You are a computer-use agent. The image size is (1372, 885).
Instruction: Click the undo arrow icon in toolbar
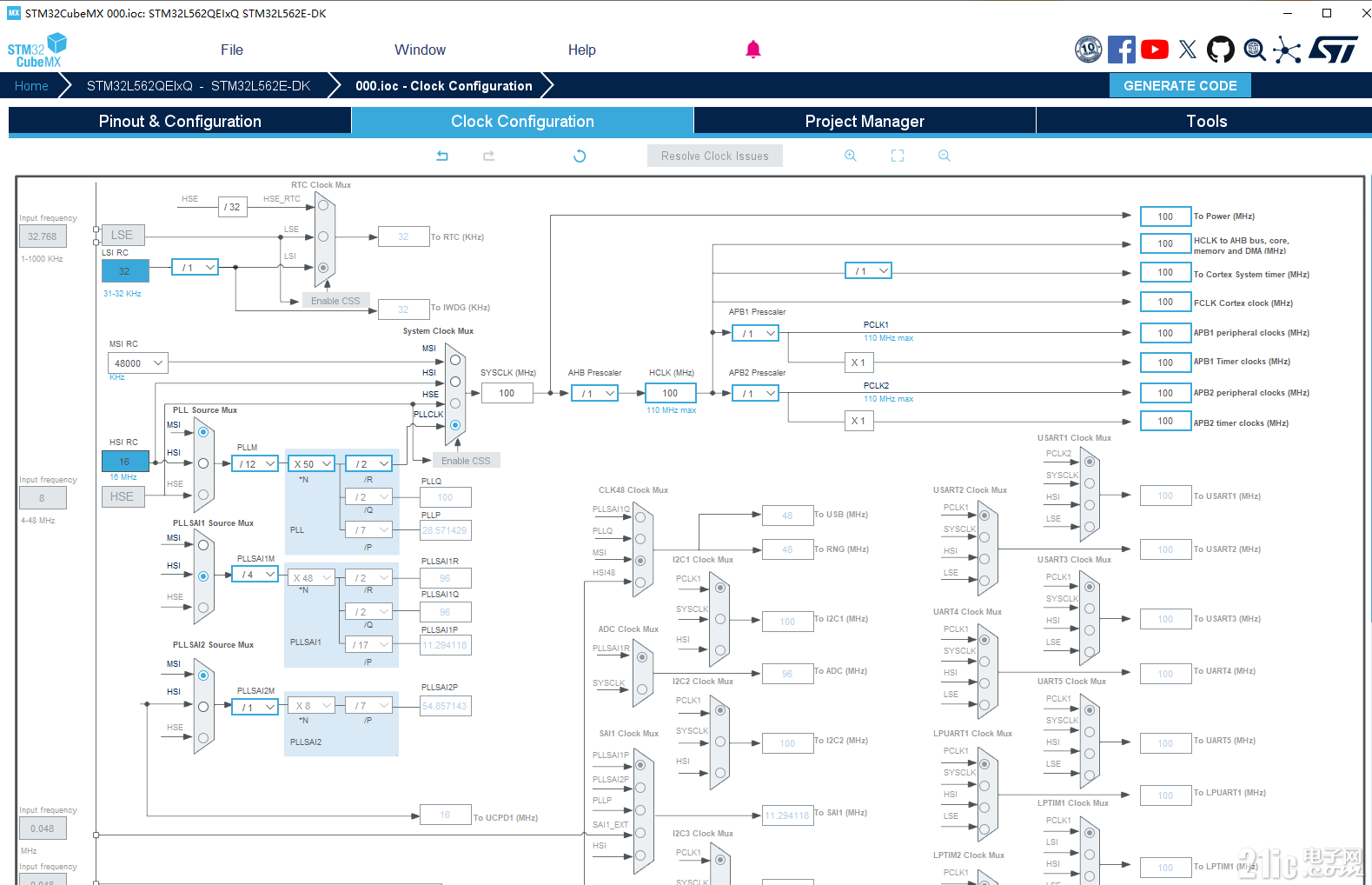tap(442, 156)
